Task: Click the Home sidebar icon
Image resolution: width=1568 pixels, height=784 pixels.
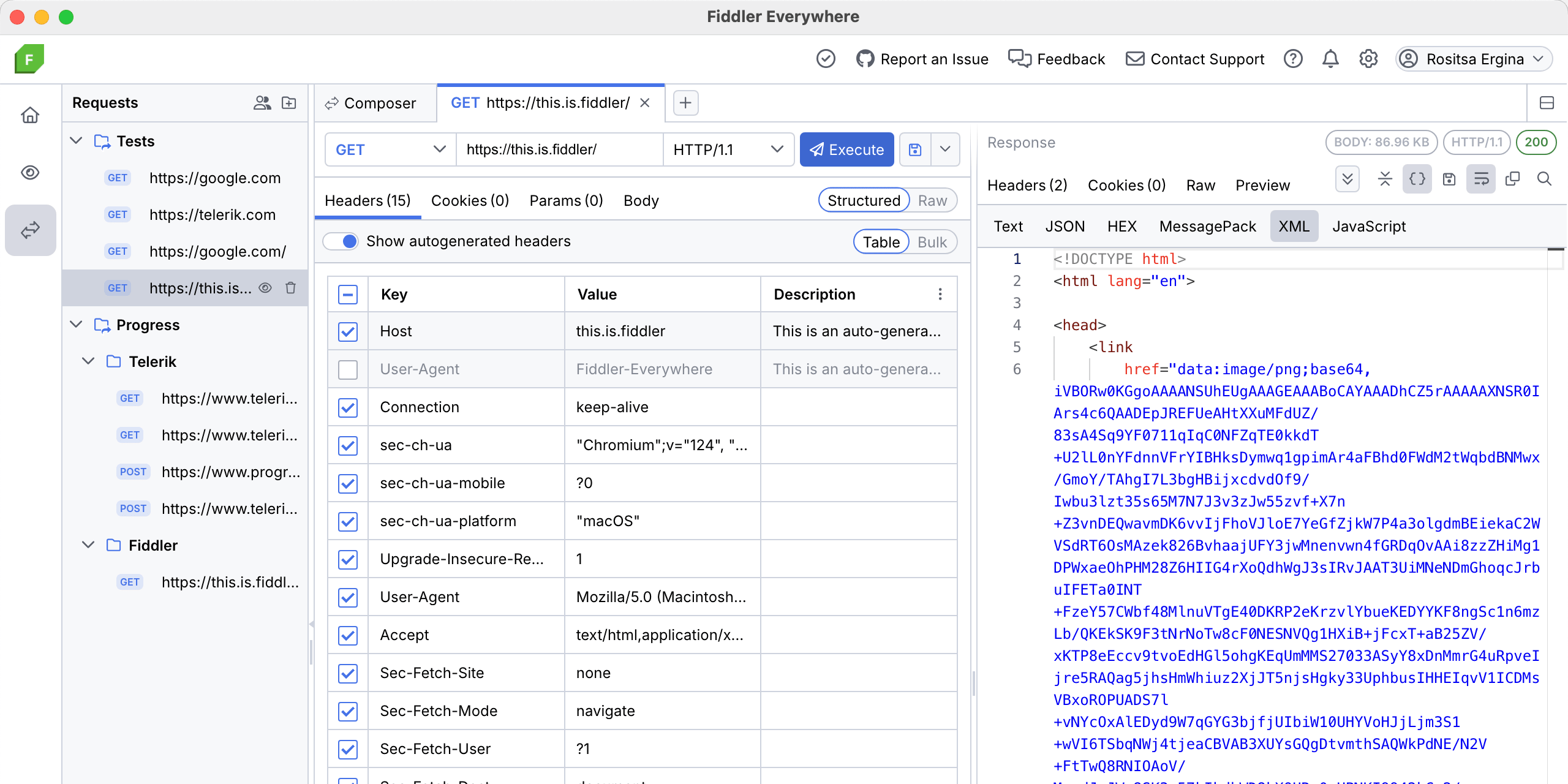Action: point(31,115)
